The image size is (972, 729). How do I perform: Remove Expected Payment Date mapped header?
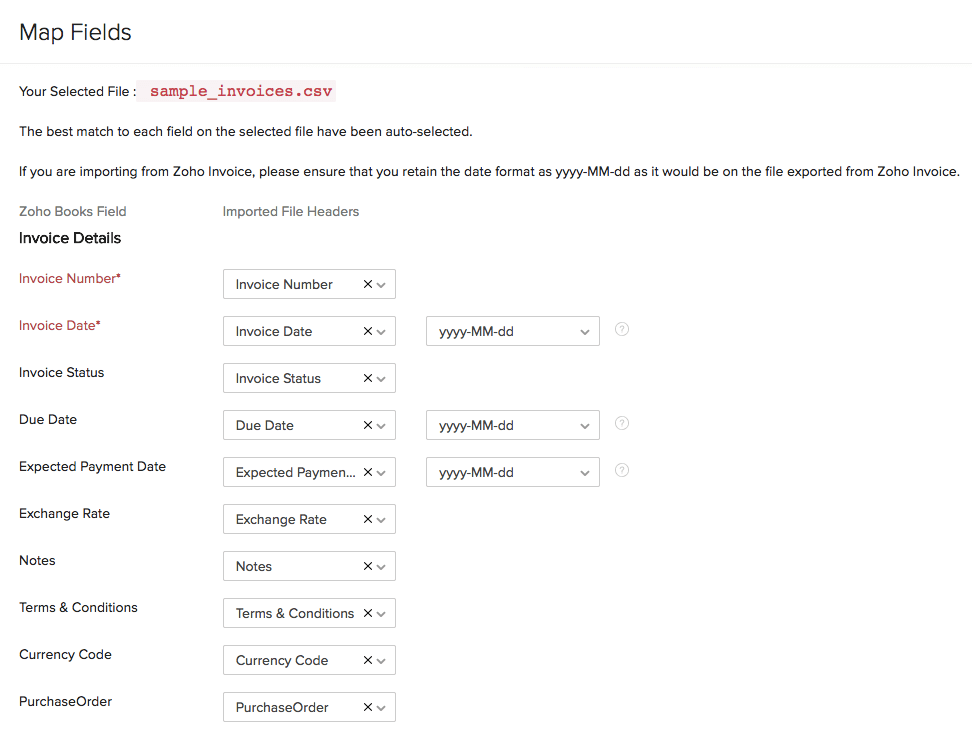point(367,473)
